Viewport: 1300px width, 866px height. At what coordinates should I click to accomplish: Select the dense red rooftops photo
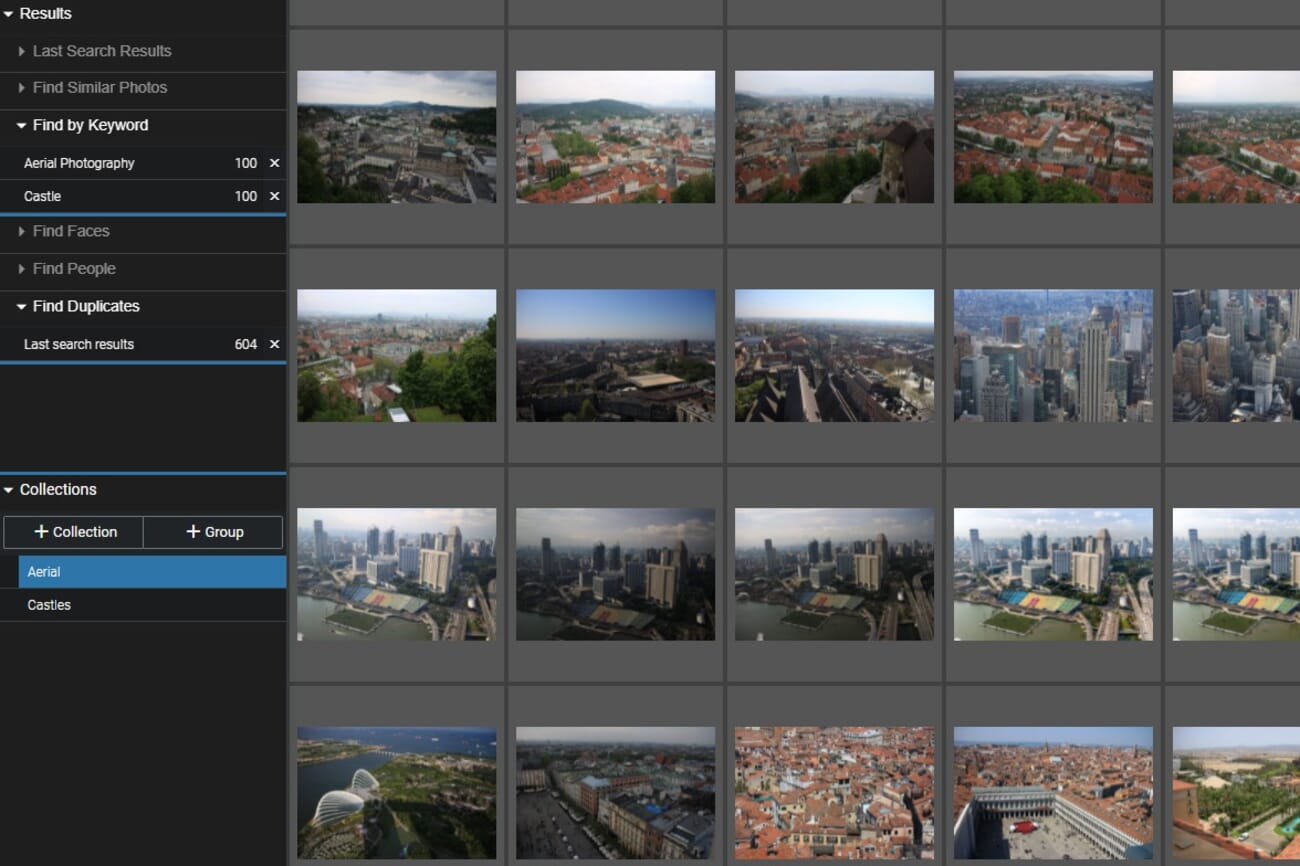click(x=834, y=792)
